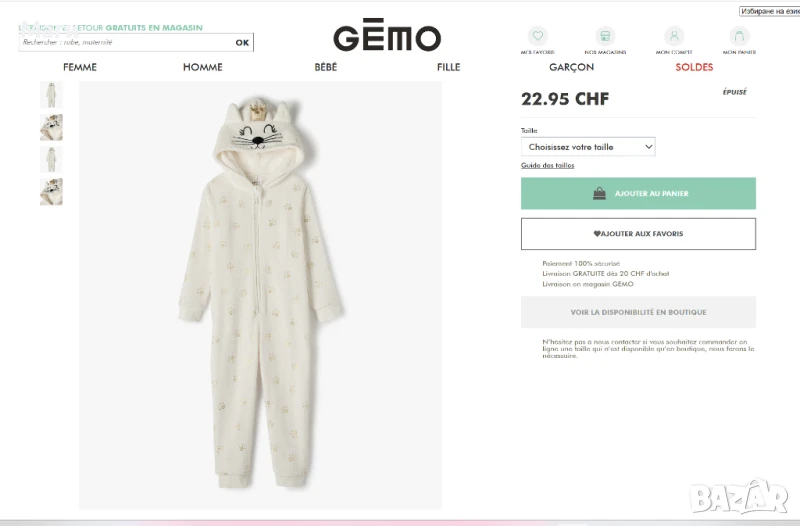This screenshot has width=800, height=526.
Task: View Mon Panier basket icon
Action: (x=739, y=37)
